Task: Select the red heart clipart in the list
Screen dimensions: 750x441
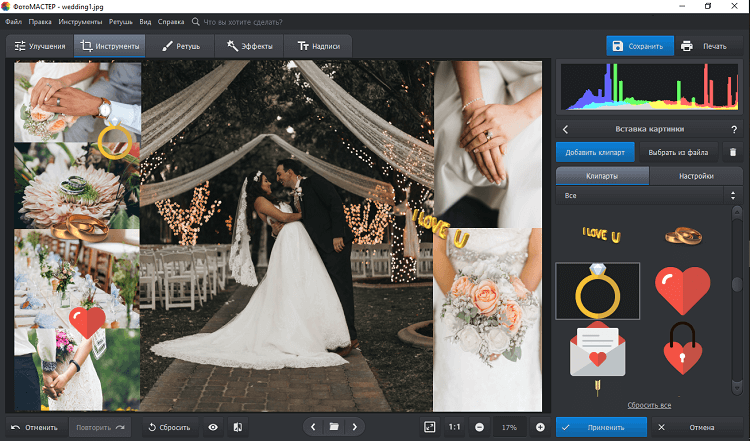Action: tap(683, 290)
